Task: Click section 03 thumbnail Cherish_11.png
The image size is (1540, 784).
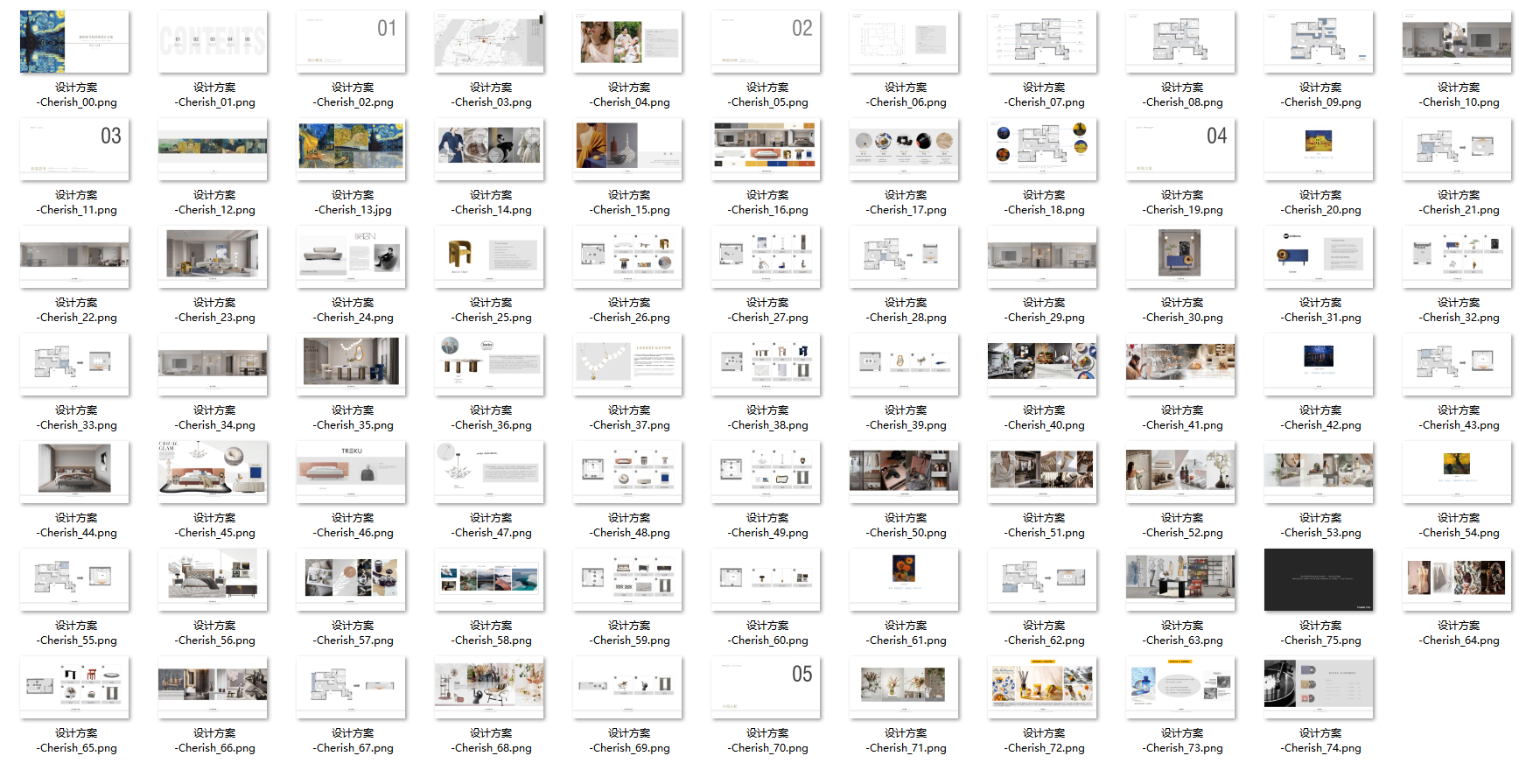Action: (x=74, y=150)
